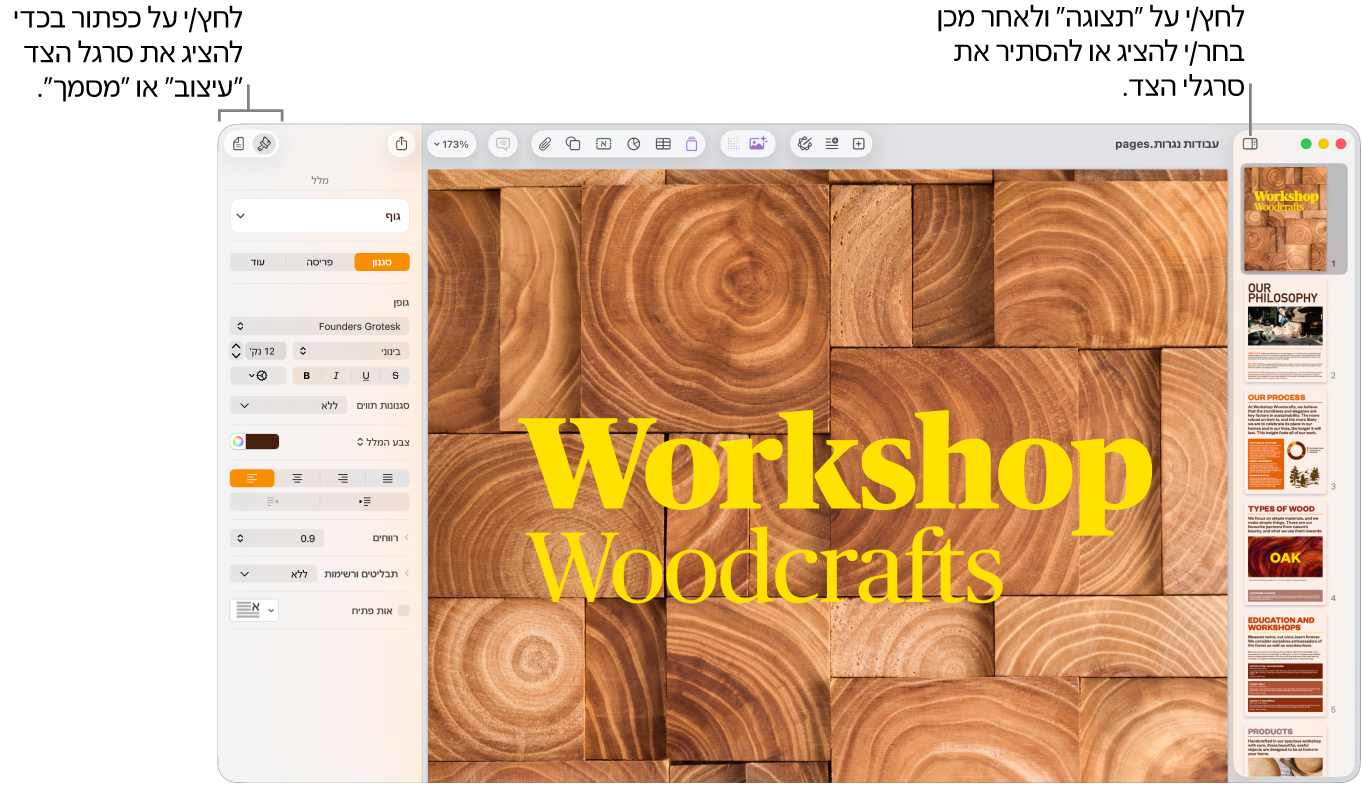Viewport: 1362px width, 785px height.
Task: Toggle italic text formatting
Action: click(x=336, y=376)
